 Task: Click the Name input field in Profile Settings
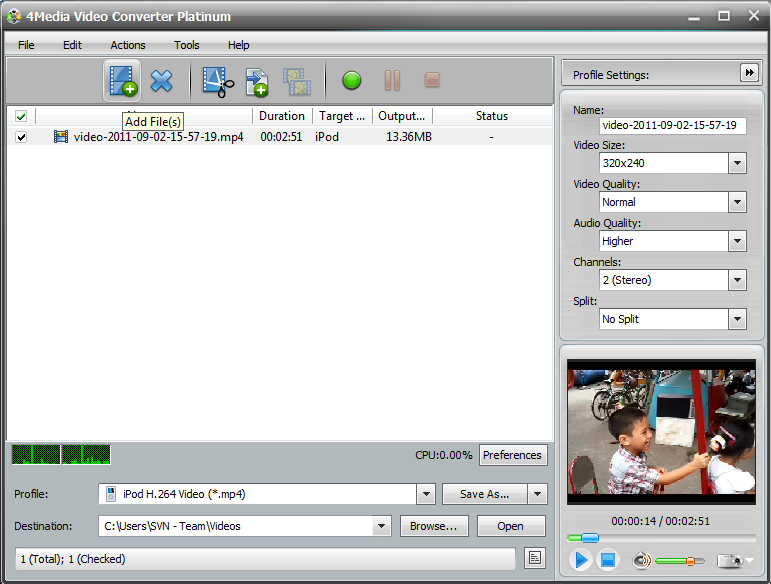[672, 125]
